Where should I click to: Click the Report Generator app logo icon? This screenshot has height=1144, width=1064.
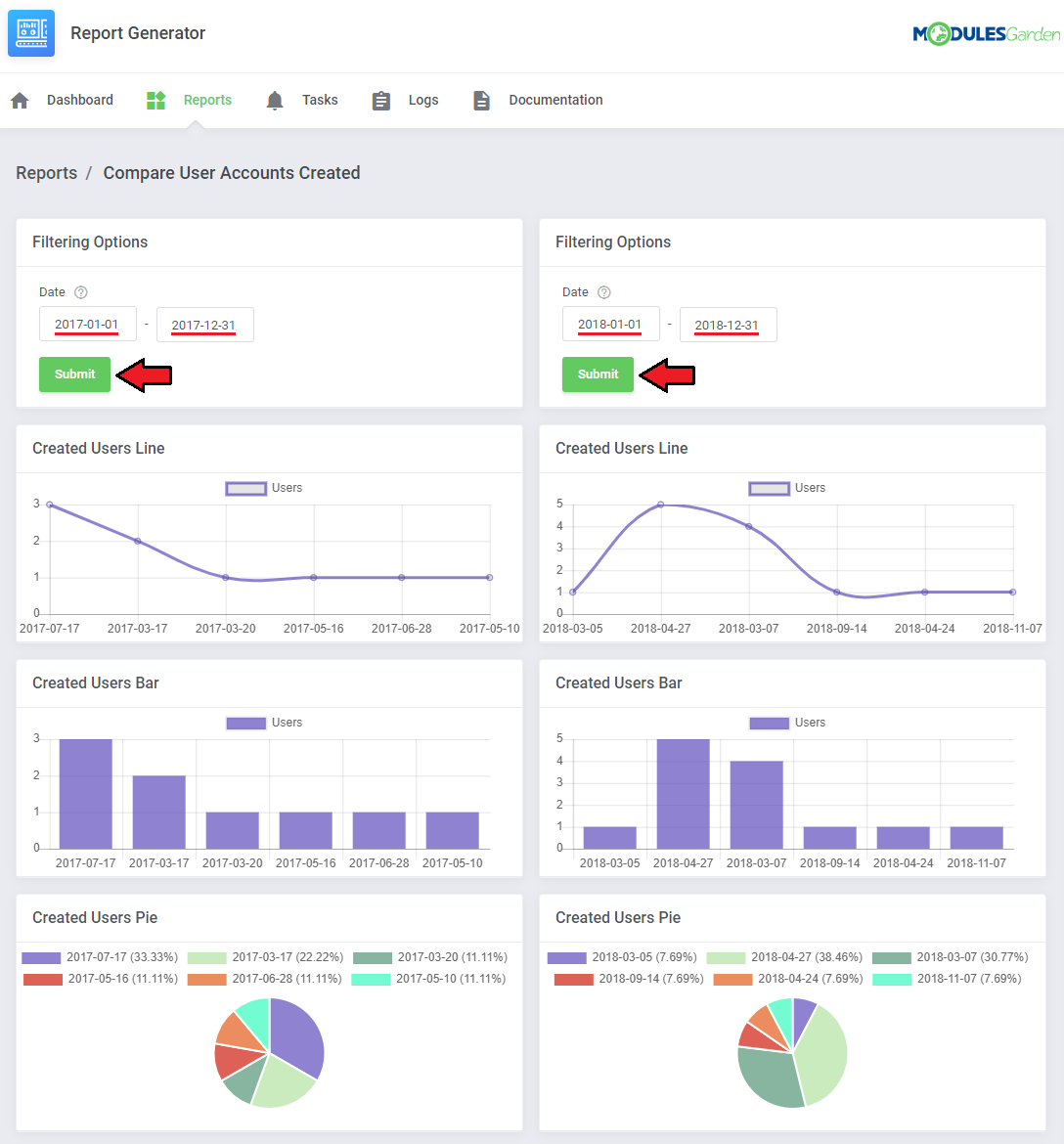tap(31, 33)
